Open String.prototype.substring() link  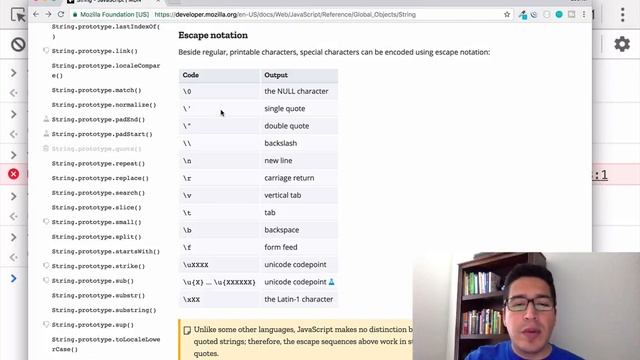pos(104,311)
